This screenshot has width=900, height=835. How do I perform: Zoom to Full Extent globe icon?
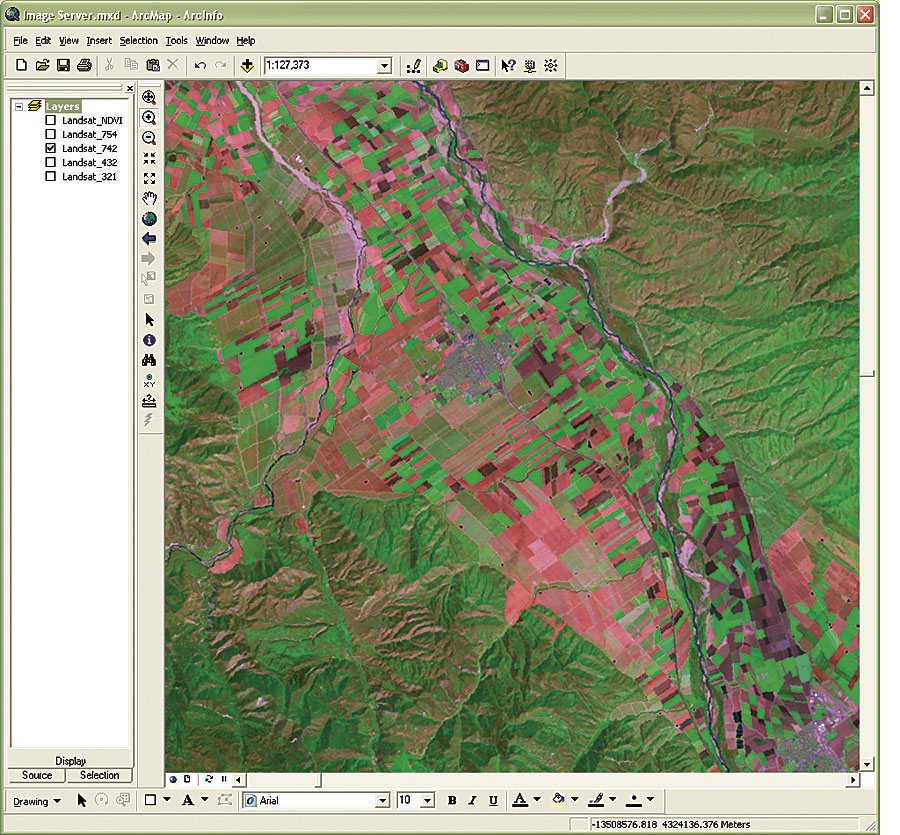(149, 219)
